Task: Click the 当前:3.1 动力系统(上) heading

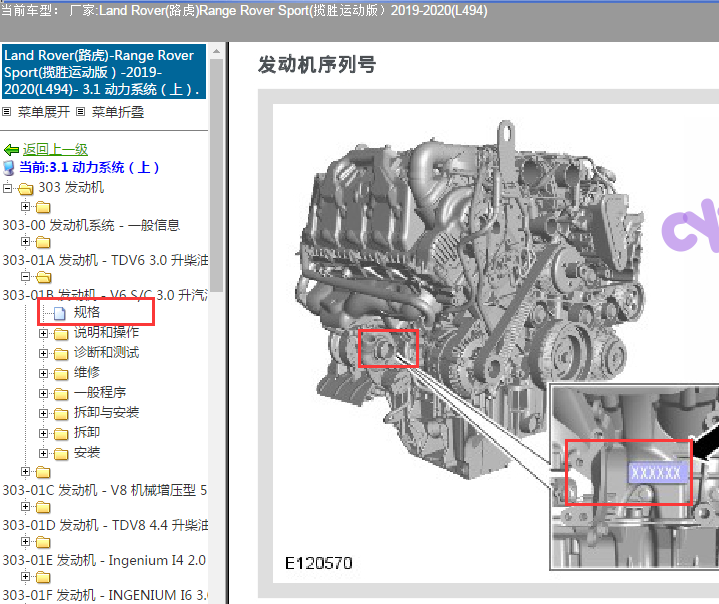Action: click(x=89, y=167)
